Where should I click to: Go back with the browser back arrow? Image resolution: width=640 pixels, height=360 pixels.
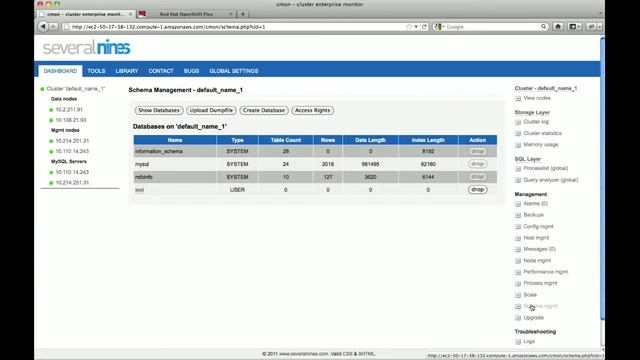point(43,27)
